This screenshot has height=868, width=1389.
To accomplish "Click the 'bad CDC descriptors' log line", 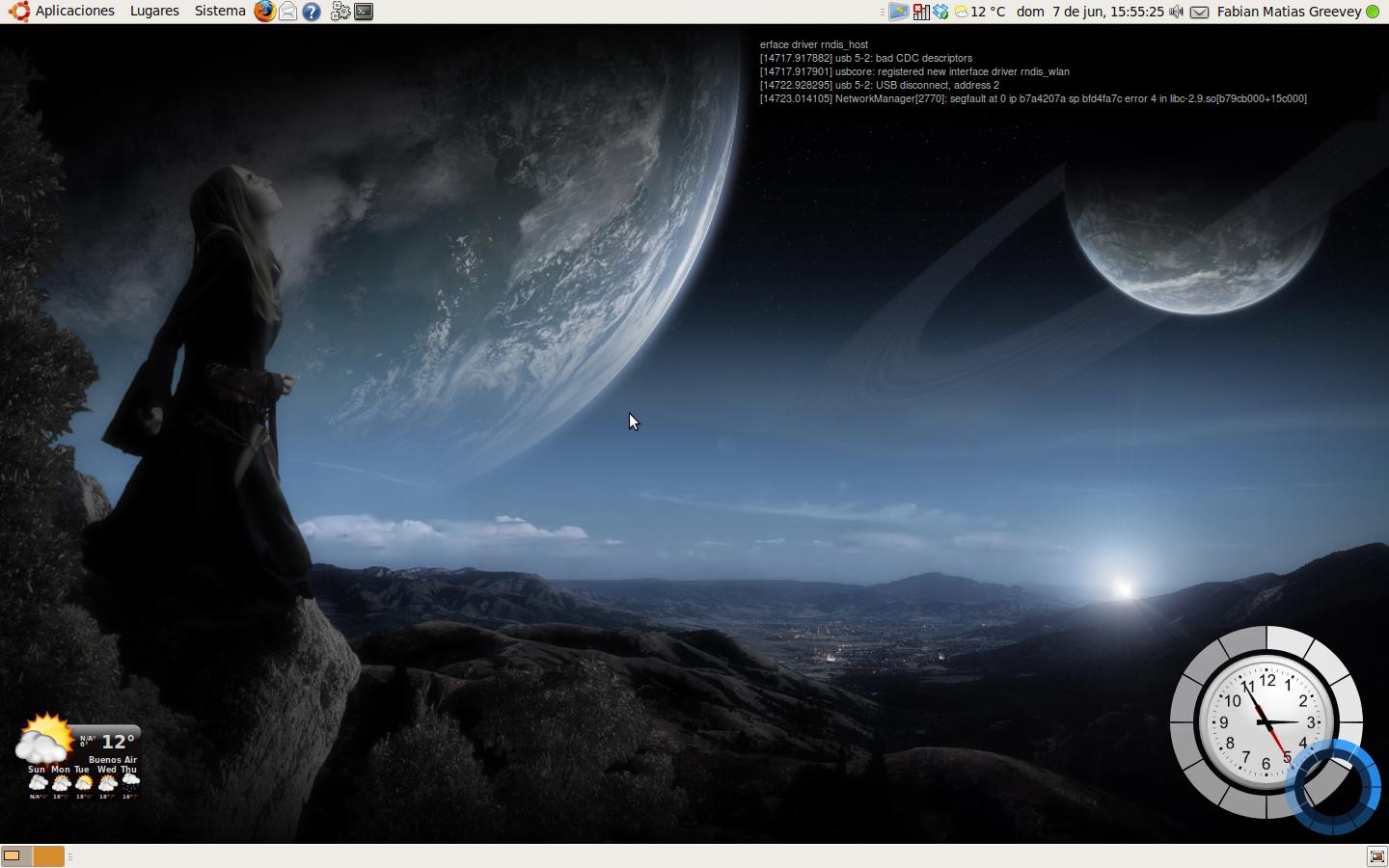I will pyautogui.click(x=866, y=58).
